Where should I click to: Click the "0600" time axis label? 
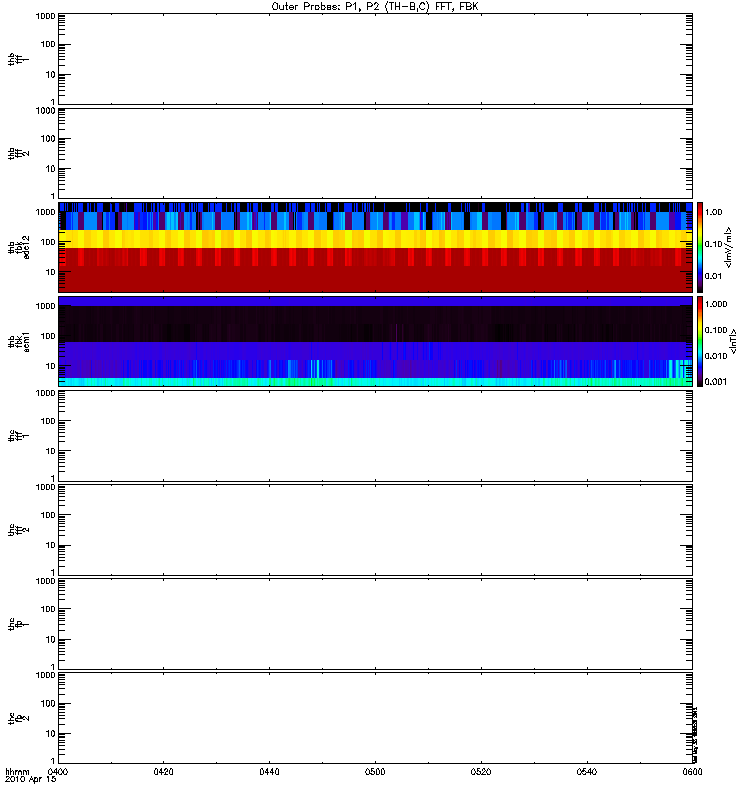pyautogui.click(x=692, y=771)
